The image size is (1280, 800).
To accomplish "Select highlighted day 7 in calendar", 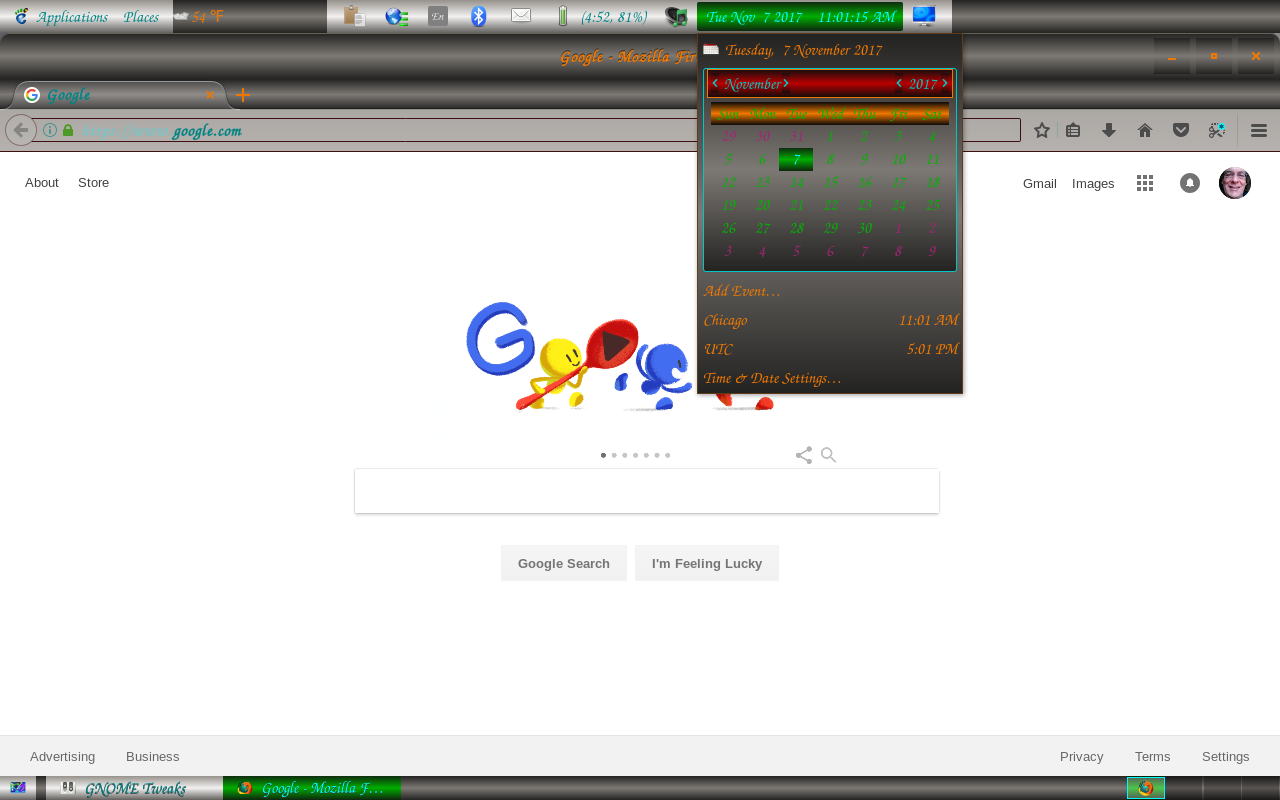I will pos(796,159).
